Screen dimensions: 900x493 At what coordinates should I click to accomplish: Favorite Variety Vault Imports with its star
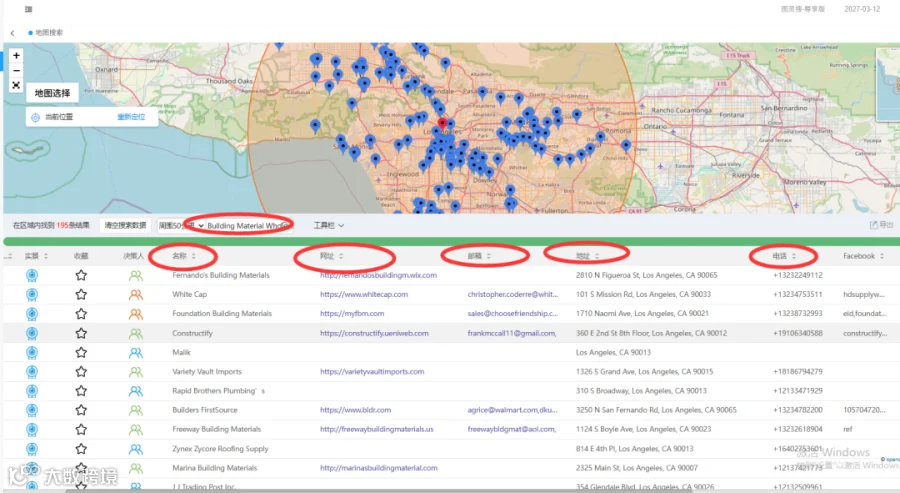(81, 372)
